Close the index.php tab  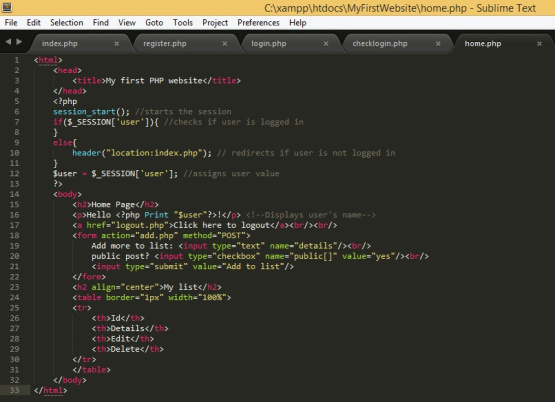pyautogui.click(x=116, y=44)
